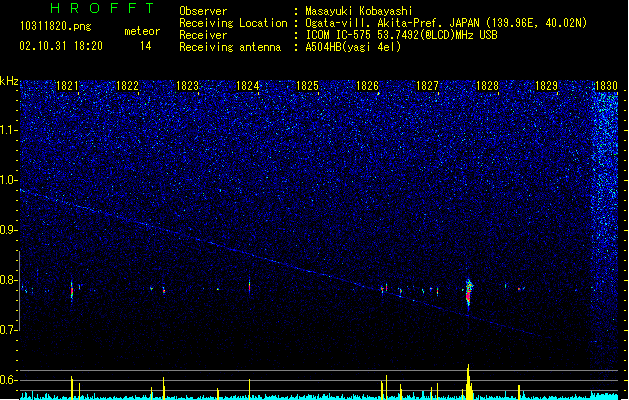Click the 'Receiving antenna' label

[x=230, y=47]
